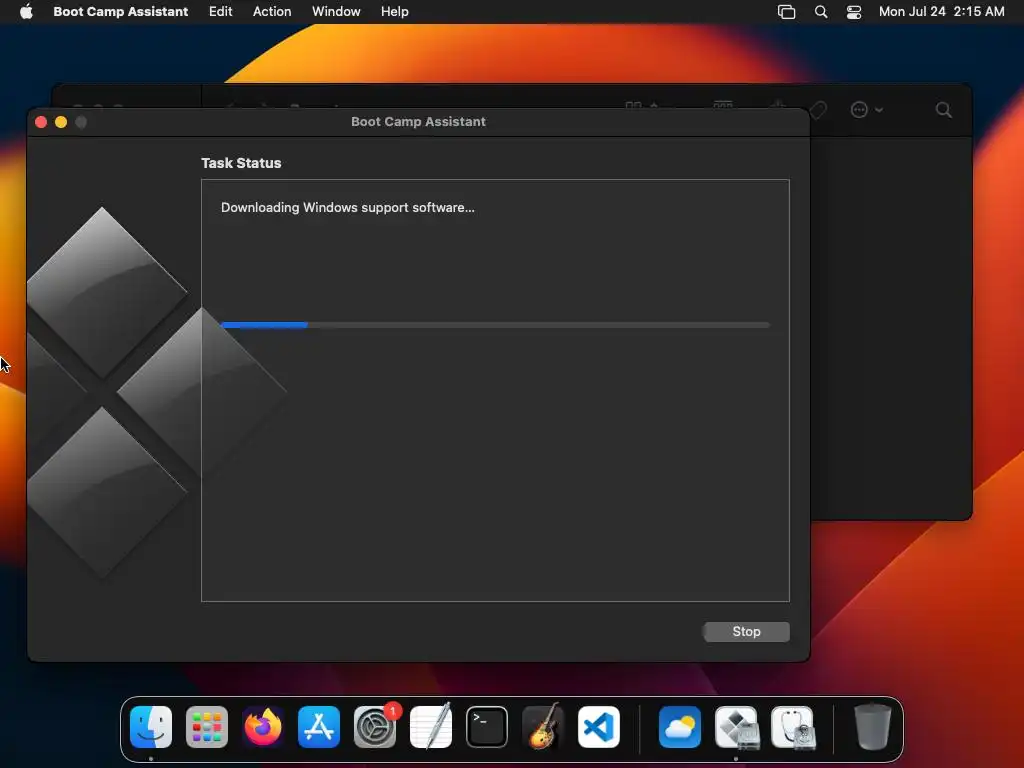This screenshot has width=1024, height=768.
Task: Click Downloading Windows support software text
Action: 347,208
